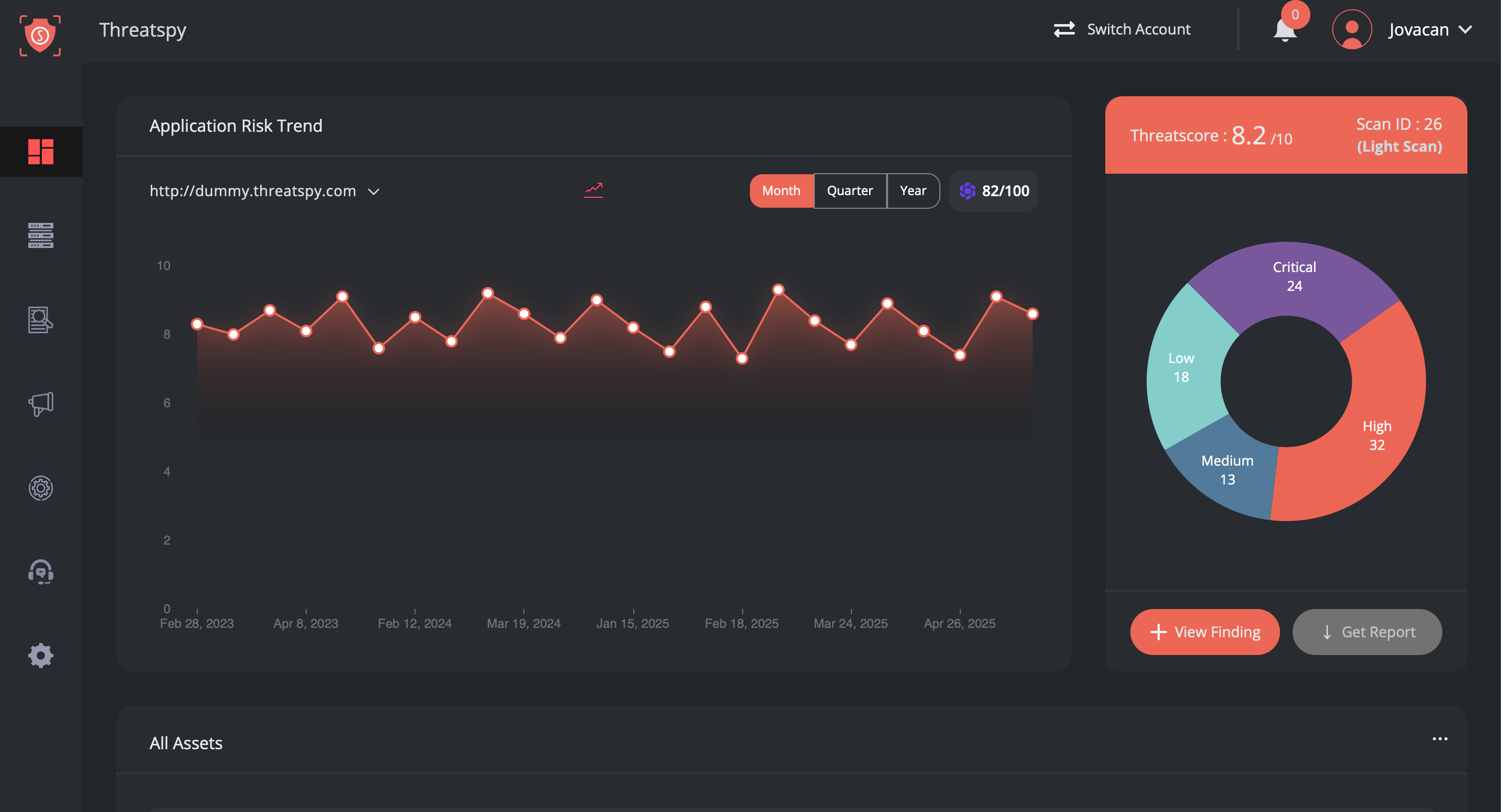Open the server assets icon in sidebar
The width and height of the screenshot is (1503, 812).
[x=41, y=235]
